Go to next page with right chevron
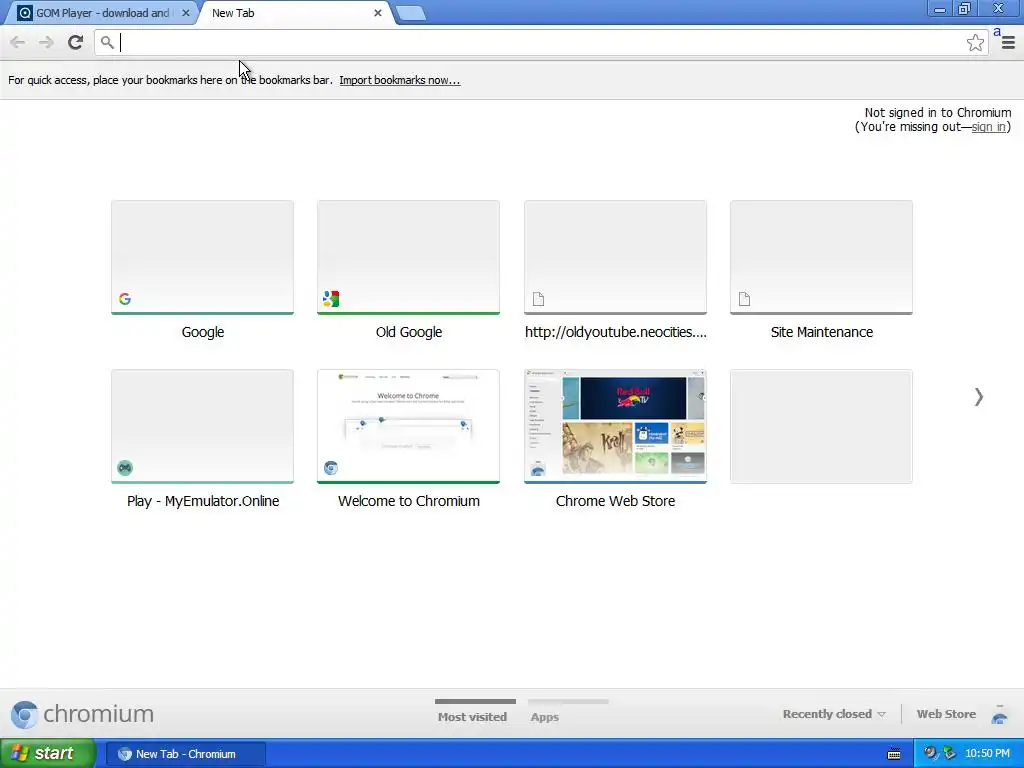This screenshot has width=1024, height=768. (x=978, y=396)
